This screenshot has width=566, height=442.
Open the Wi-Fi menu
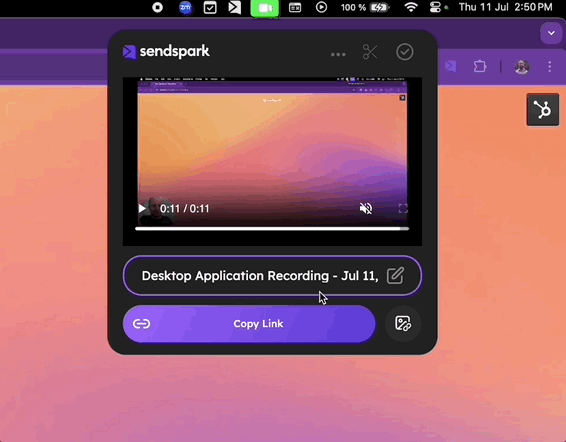point(411,7)
